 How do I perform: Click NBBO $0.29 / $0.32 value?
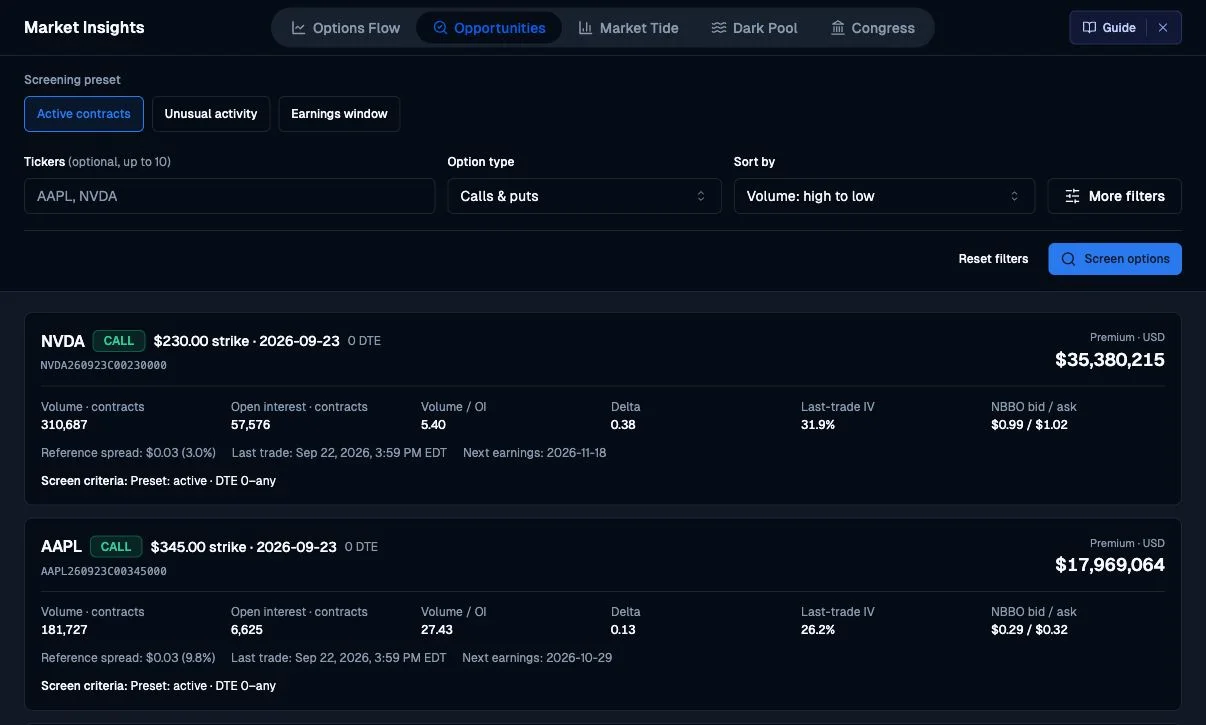click(1029, 629)
